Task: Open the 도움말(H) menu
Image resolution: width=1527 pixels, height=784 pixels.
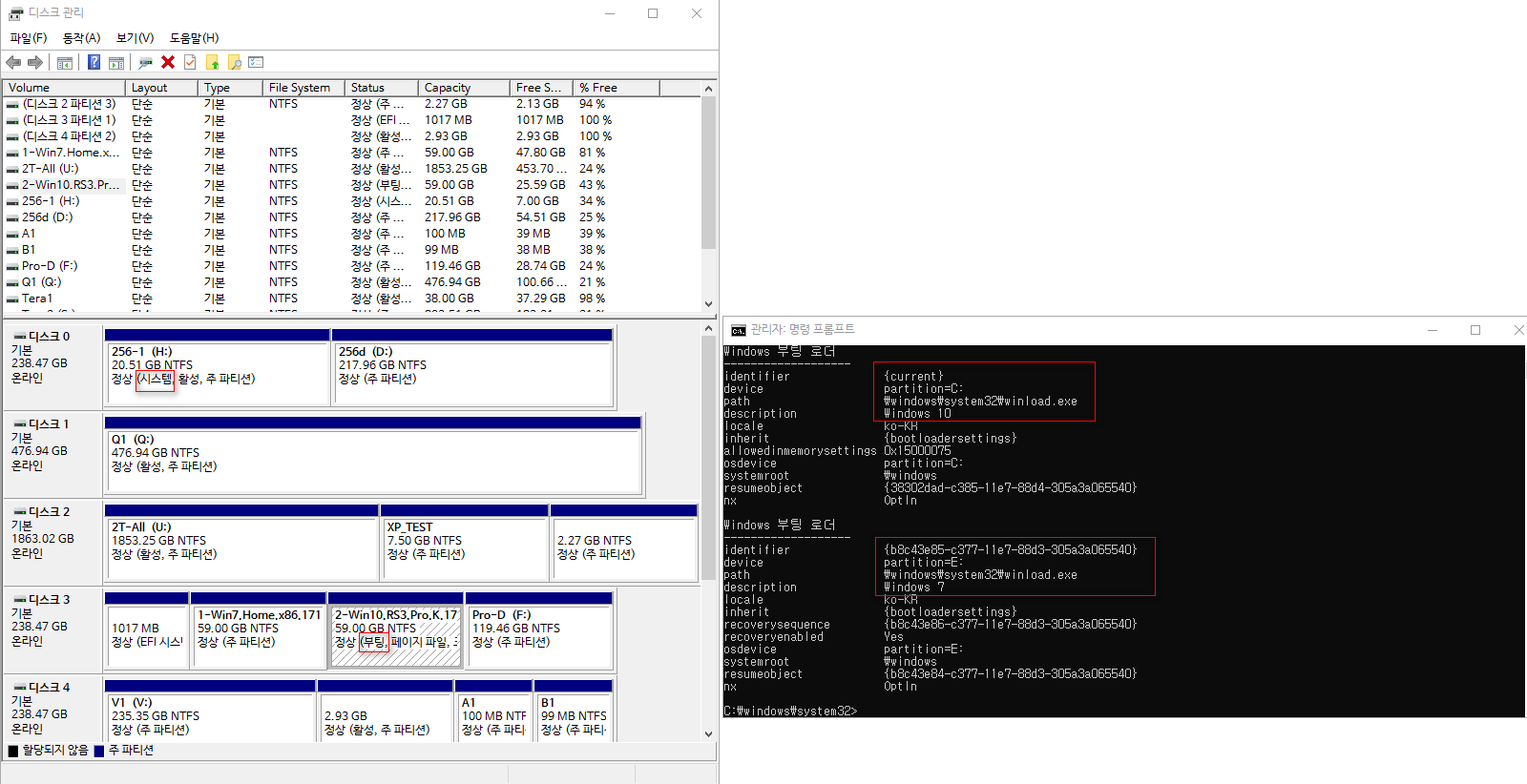Action: click(x=194, y=38)
